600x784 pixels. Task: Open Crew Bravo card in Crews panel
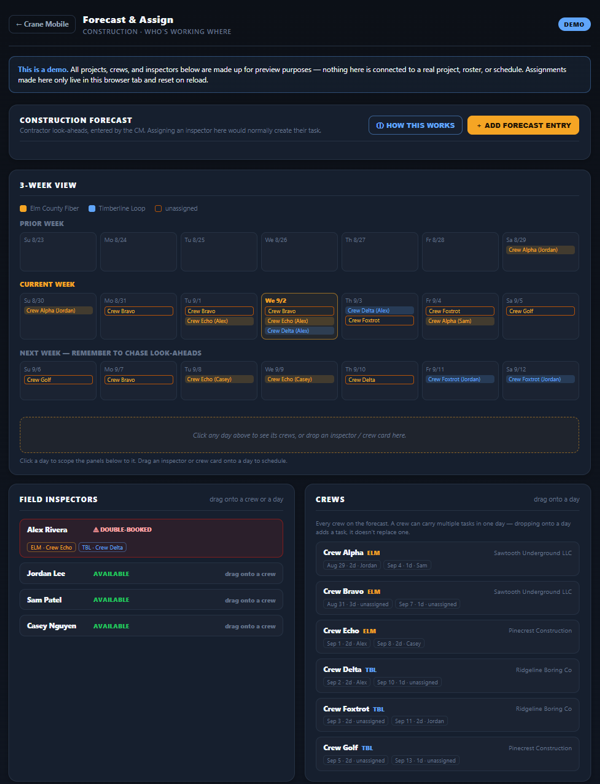click(x=448, y=598)
